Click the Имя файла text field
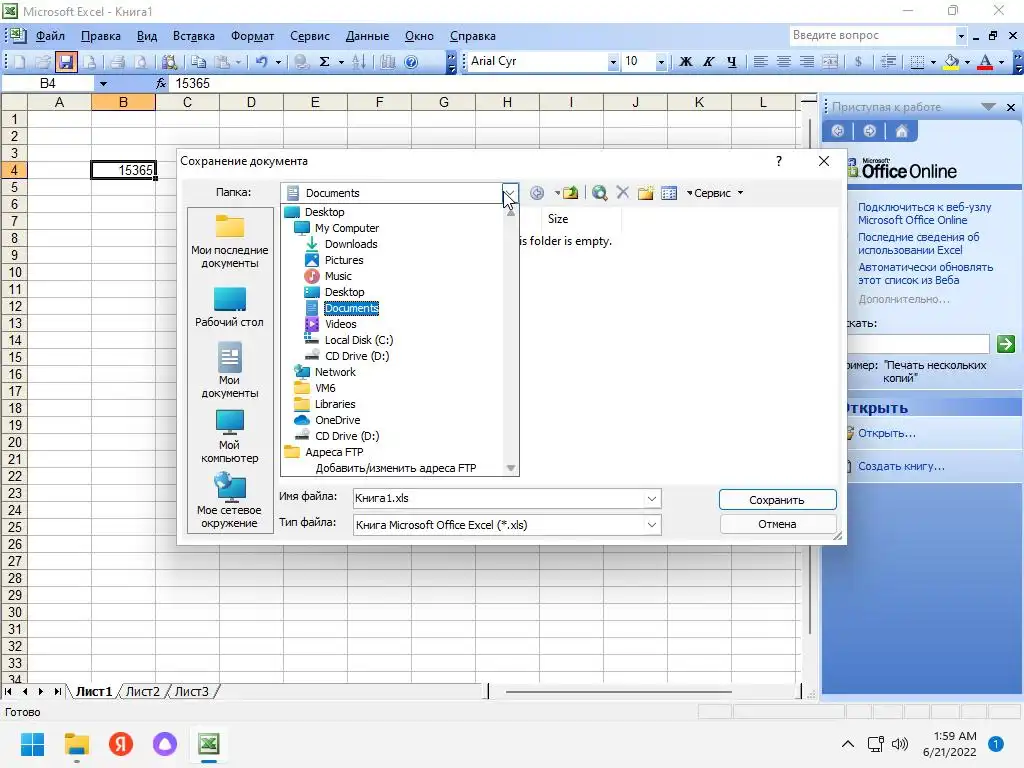 [500, 498]
